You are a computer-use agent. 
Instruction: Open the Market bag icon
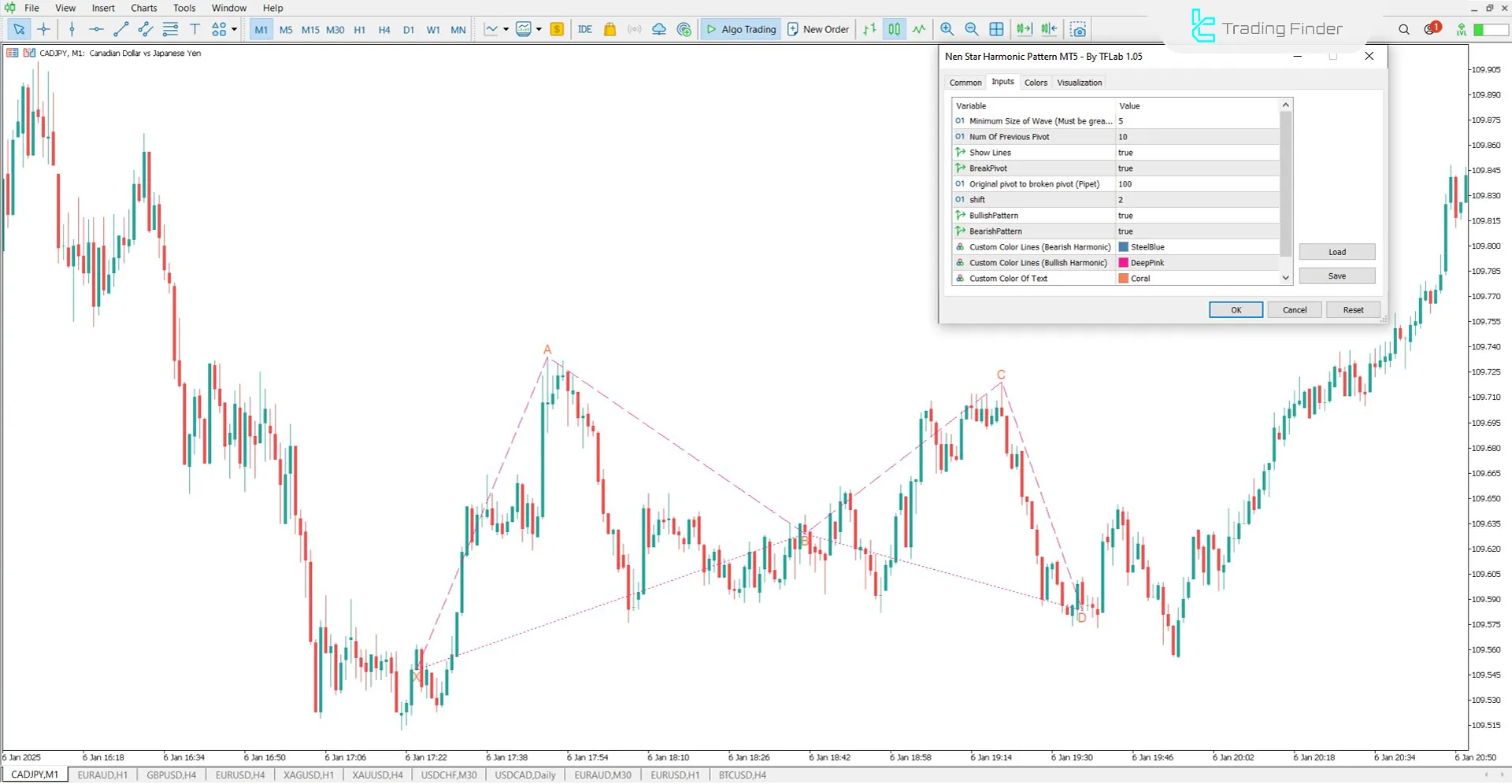point(609,29)
